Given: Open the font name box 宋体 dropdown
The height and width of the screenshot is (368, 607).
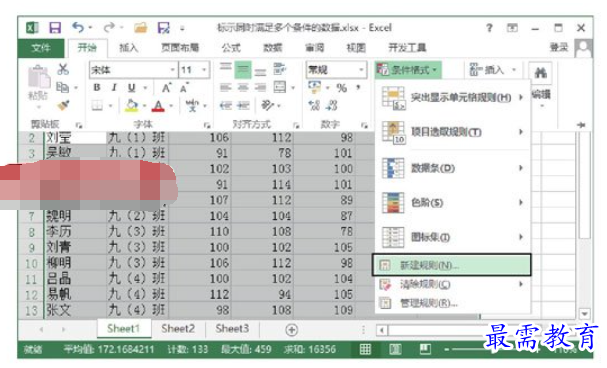Looking at the screenshot, I should pyautogui.click(x=172, y=70).
